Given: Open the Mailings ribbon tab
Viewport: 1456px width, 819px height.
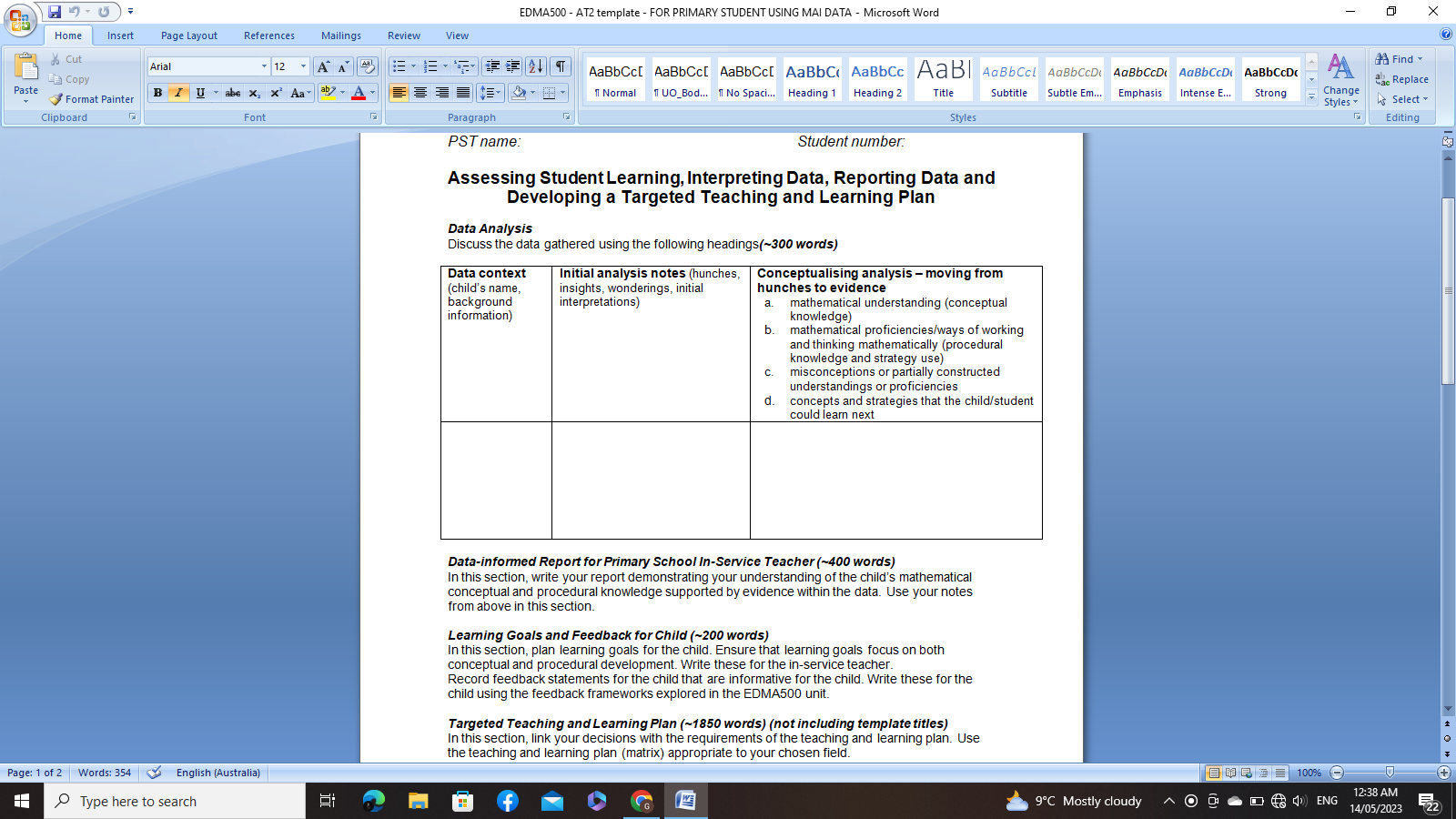Looking at the screenshot, I should click(x=340, y=35).
